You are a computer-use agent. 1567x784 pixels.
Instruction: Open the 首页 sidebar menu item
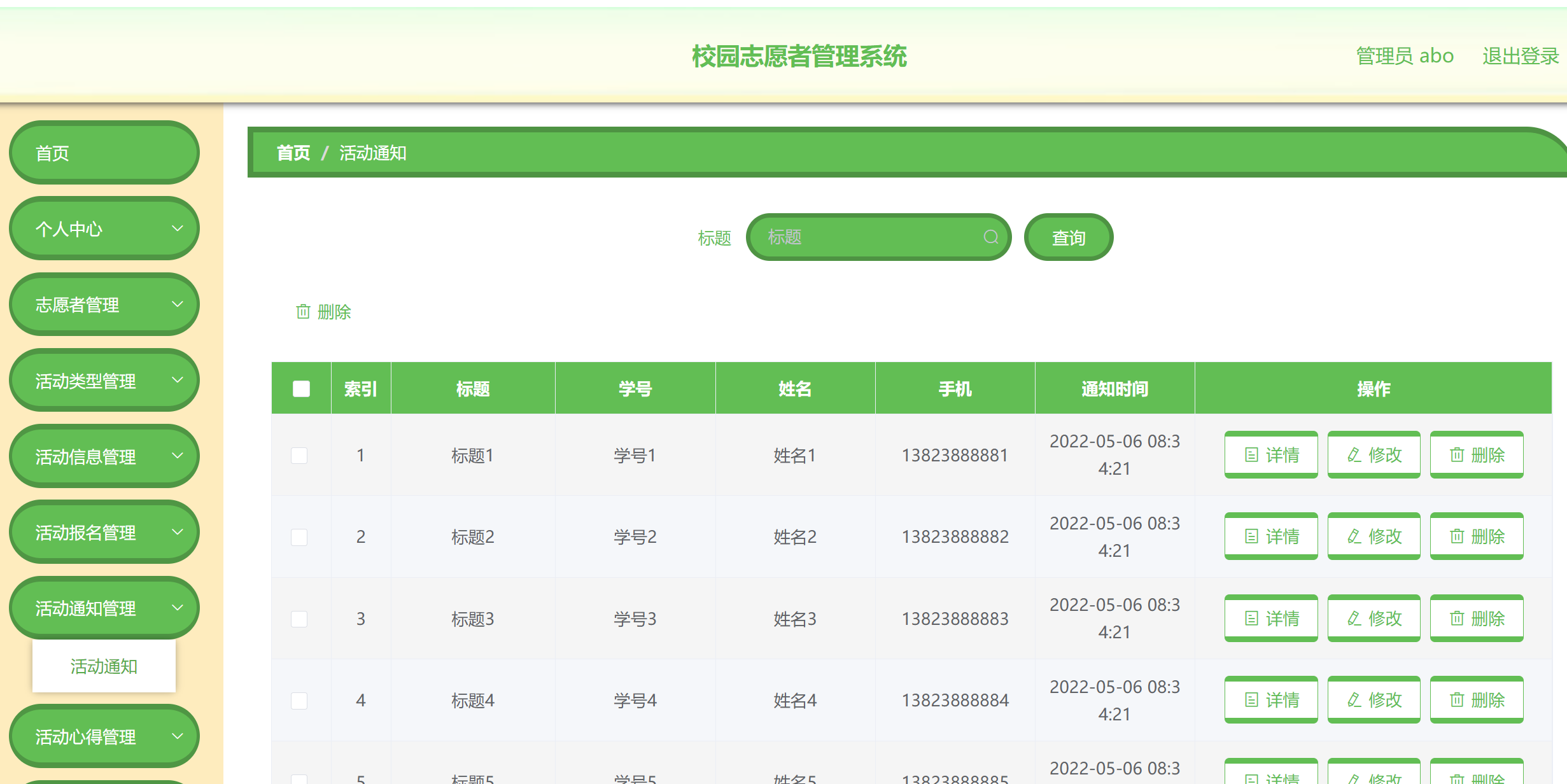pos(104,153)
